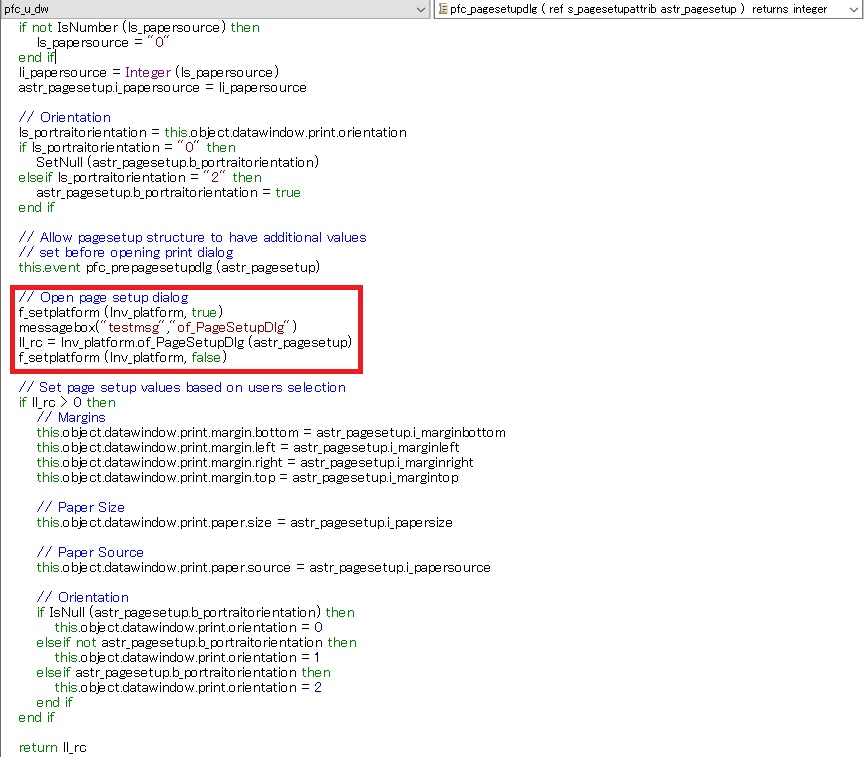Click the pfc_pagesetupdlg signature text field
This screenshot has height=757, width=864.
640,9
